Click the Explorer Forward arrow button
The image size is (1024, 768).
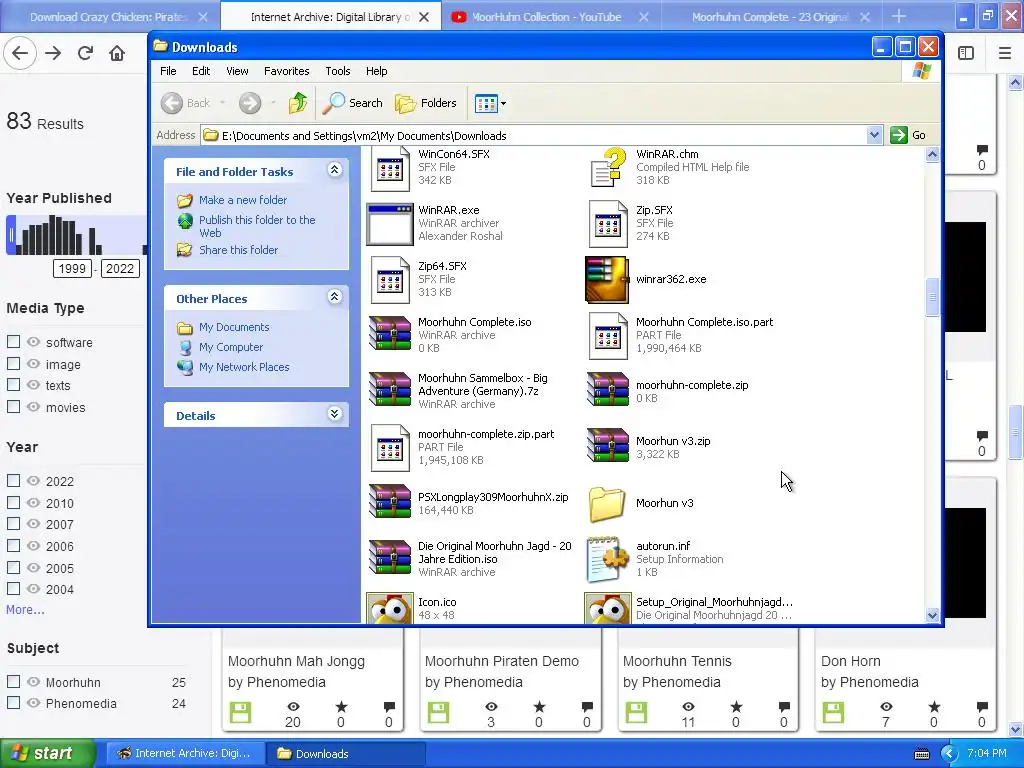pyautogui.click(x=249, y=103)
